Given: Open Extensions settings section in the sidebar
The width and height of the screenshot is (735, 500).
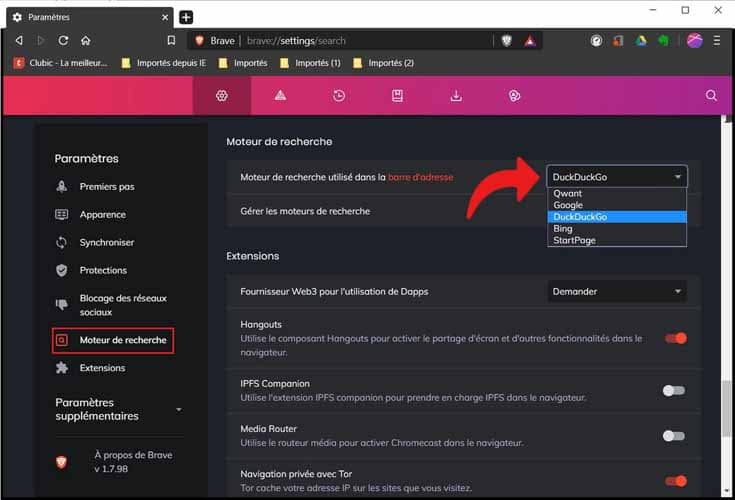Looking at the screenshot, I should [x=90, y=368].
